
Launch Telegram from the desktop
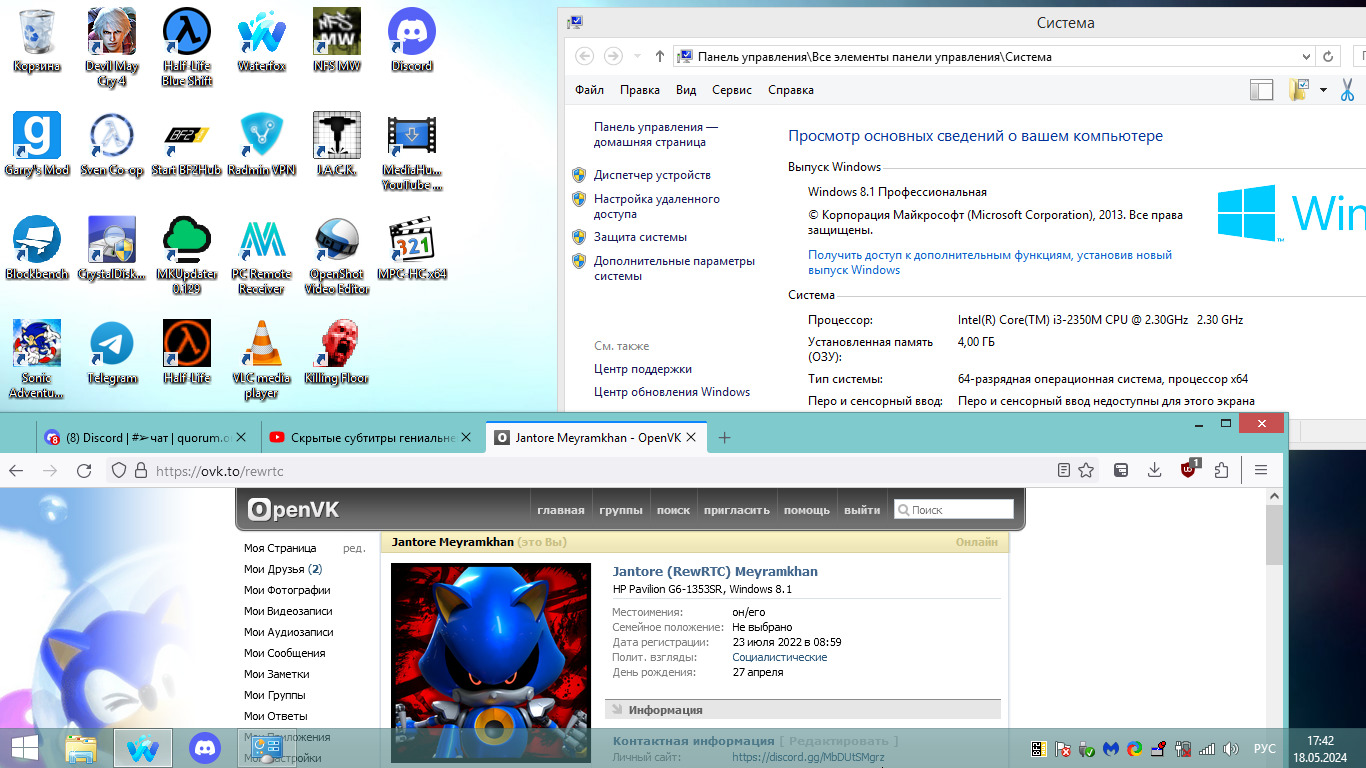(x=112, y=352)
